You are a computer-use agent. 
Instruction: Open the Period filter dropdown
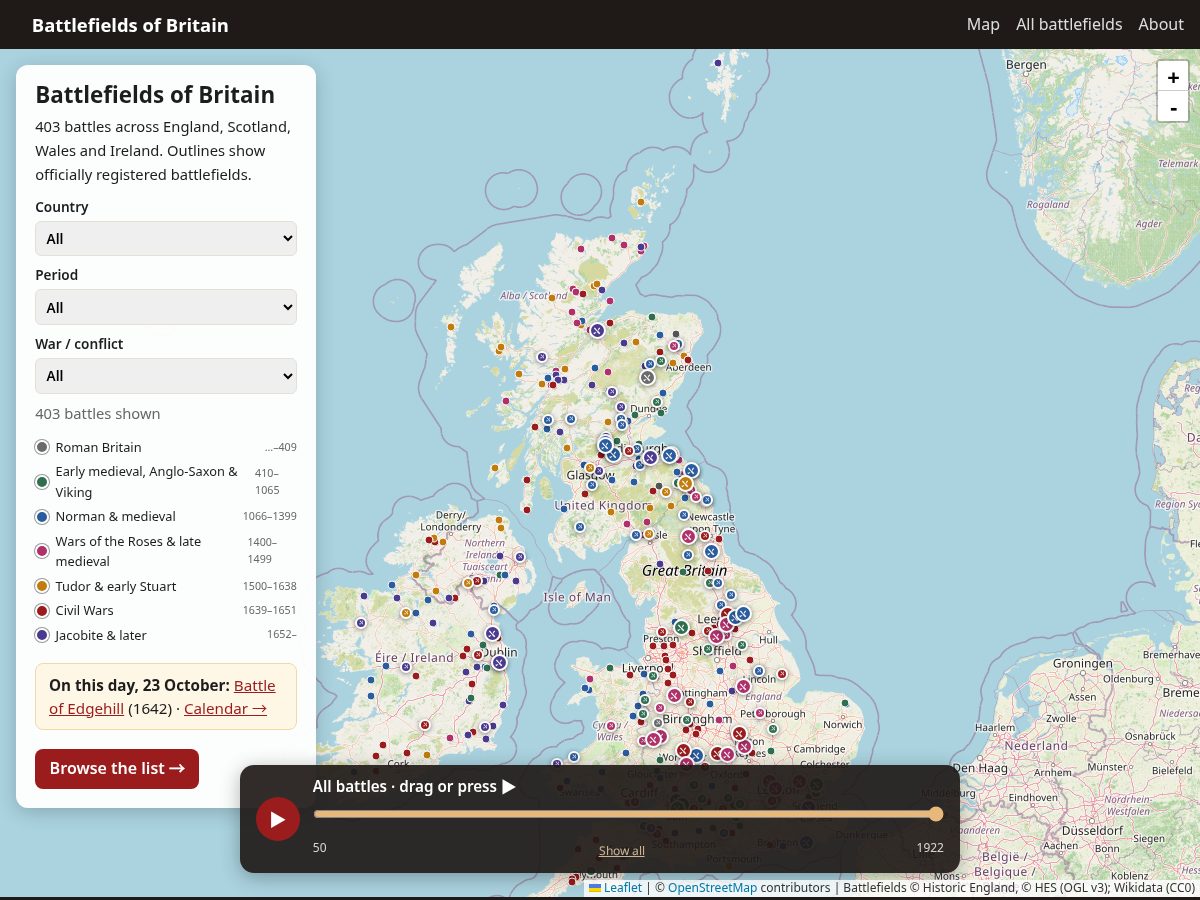[x=166, y=307]
